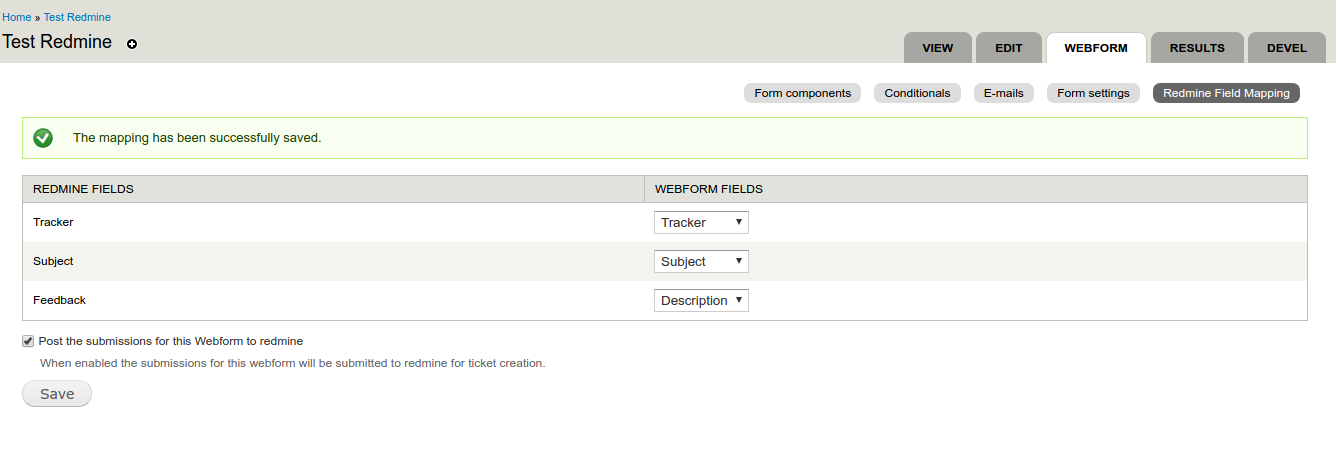Open the Form components sub-tab

(x=802, y=93)
